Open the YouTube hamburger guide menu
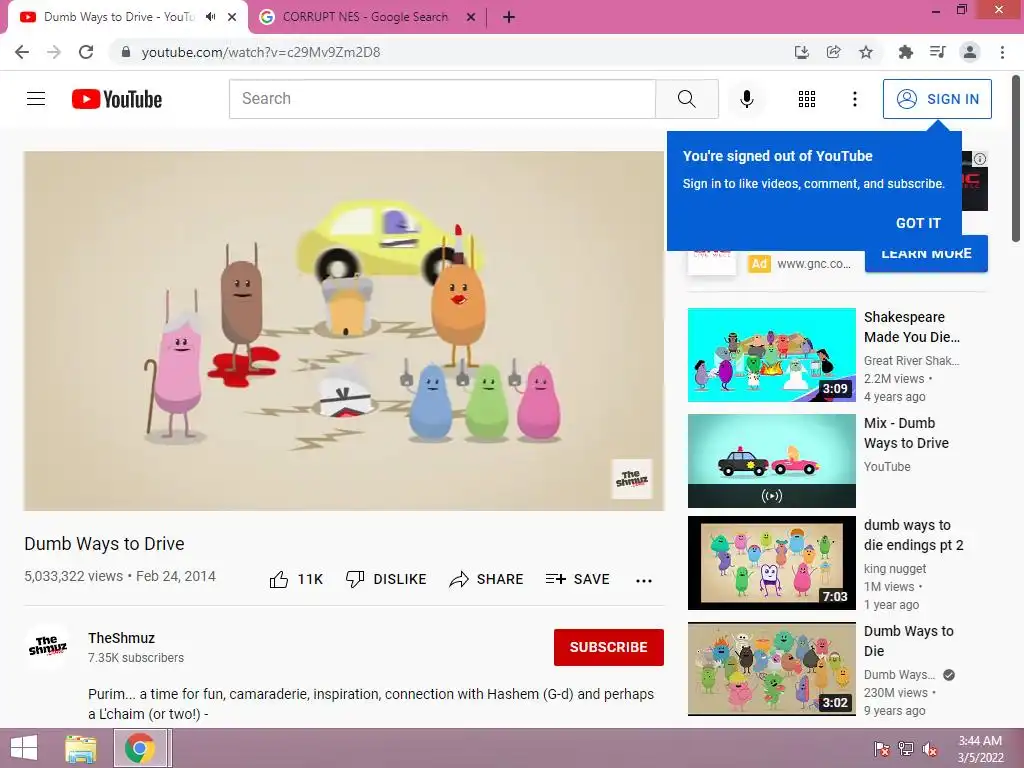 [x=36, y=99]
